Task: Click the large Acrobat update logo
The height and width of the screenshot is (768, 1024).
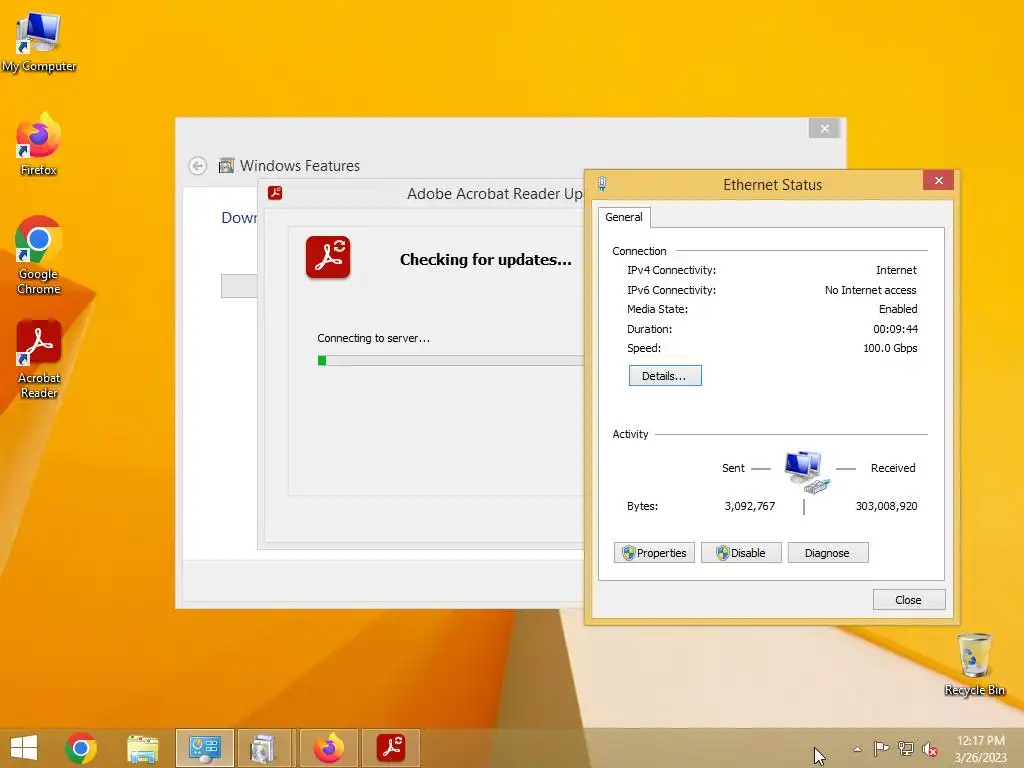Action: pos(328,257)
